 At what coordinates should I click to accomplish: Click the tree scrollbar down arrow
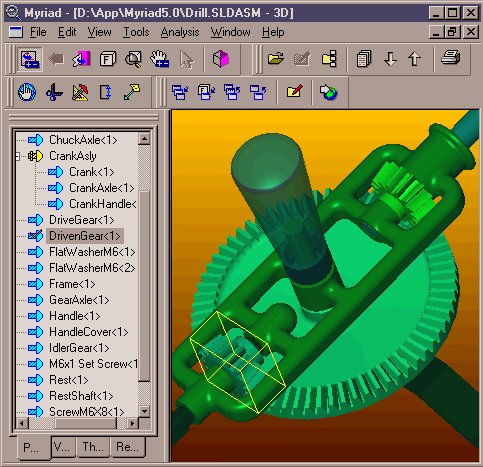coord(144,411)
